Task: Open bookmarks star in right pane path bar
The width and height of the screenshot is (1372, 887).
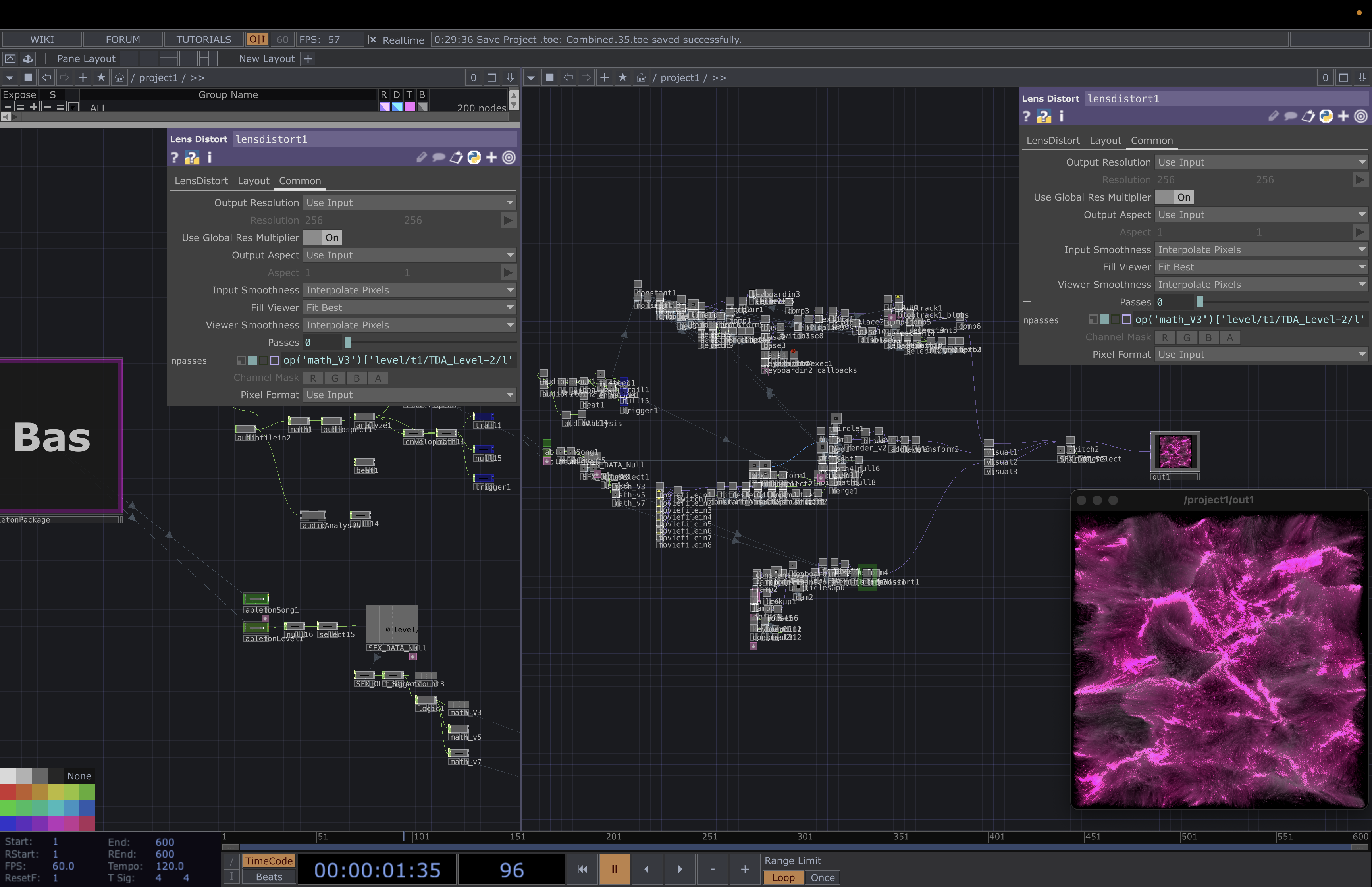Action: [x=622, y=78]
